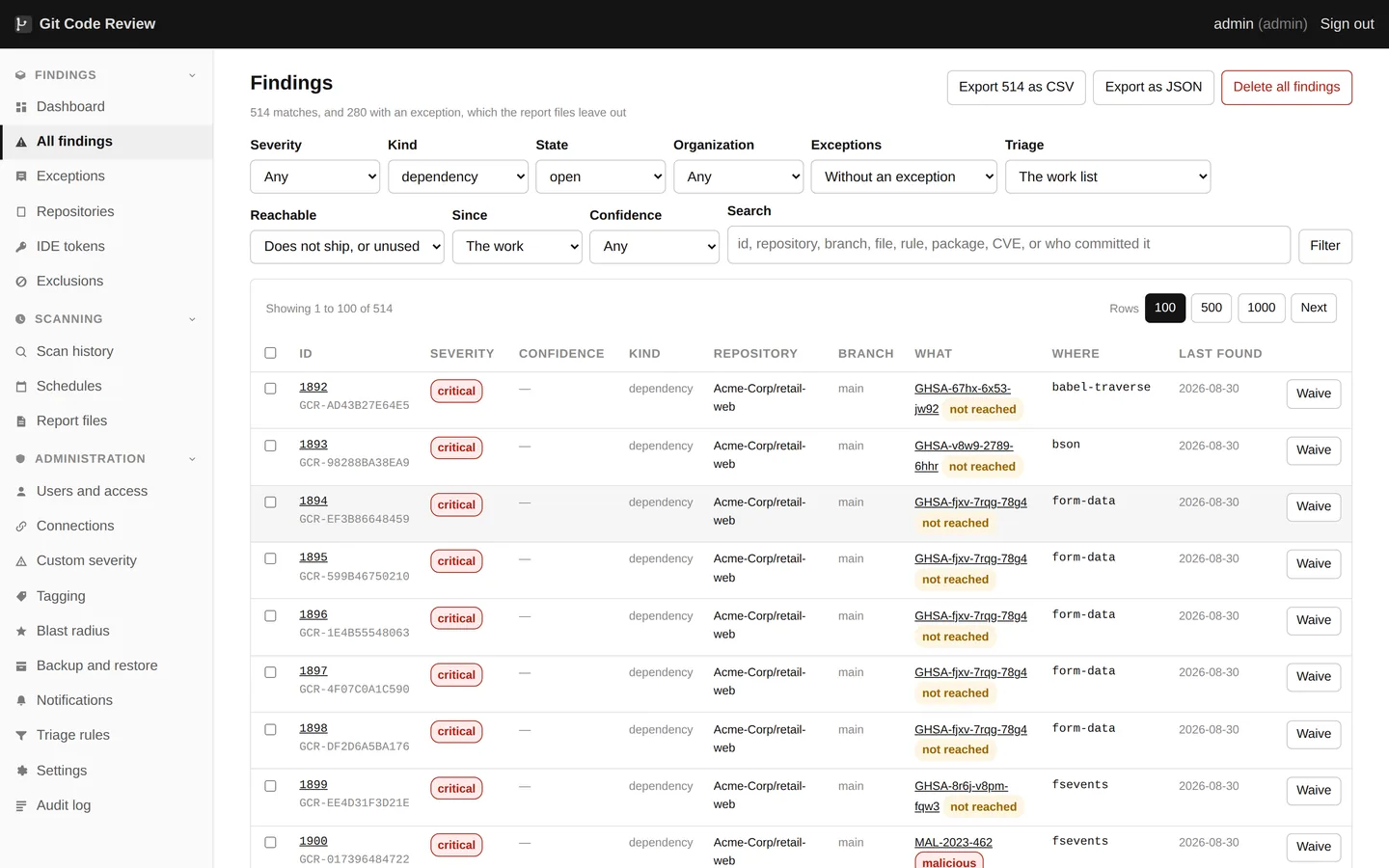Click the Notifications bell icon
1389x868 pixels.
pos(21,701)
